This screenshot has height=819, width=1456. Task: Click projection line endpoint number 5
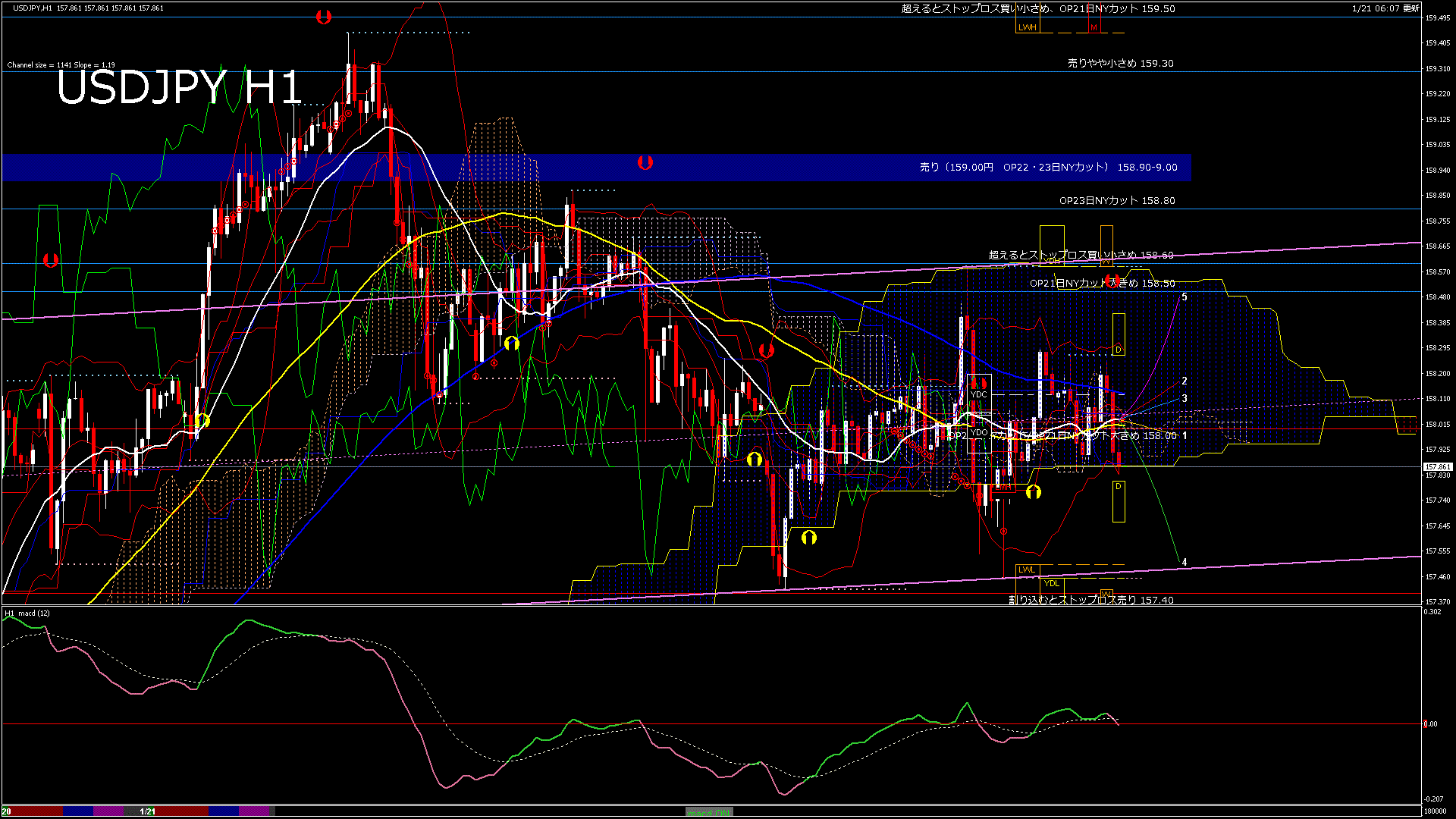(1185, 297)
